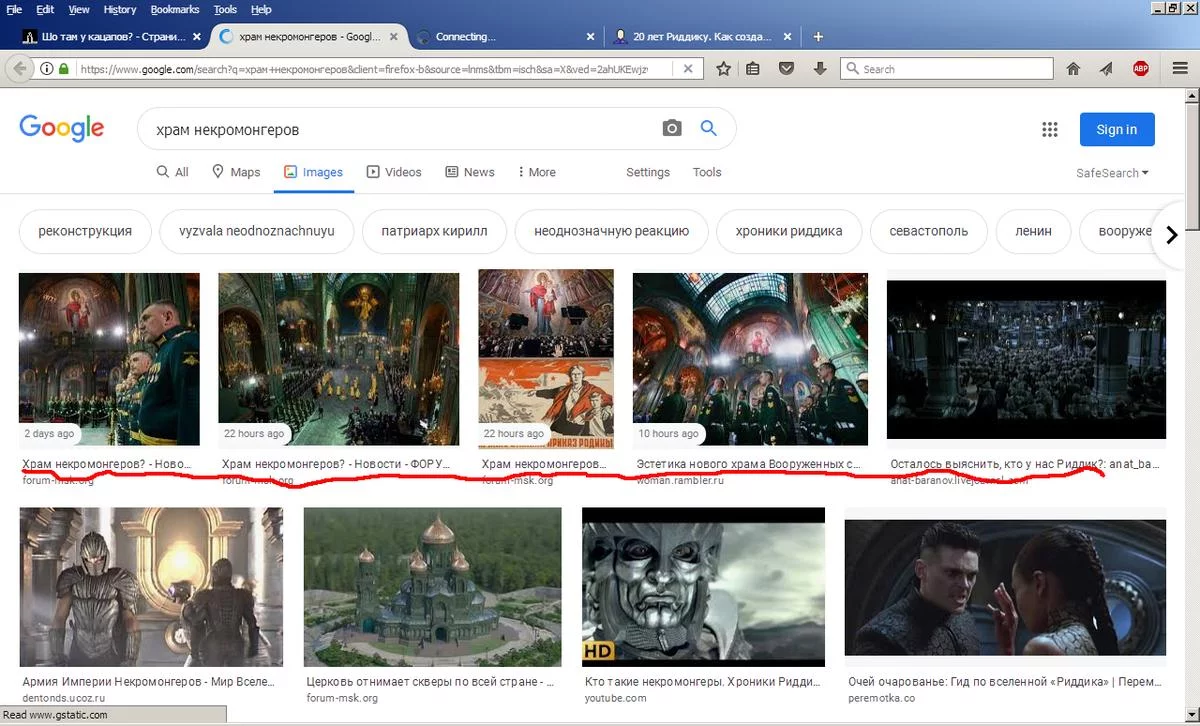1200x726 pixels.
Task: Select the Videos search tab
Action: (394, 172)
